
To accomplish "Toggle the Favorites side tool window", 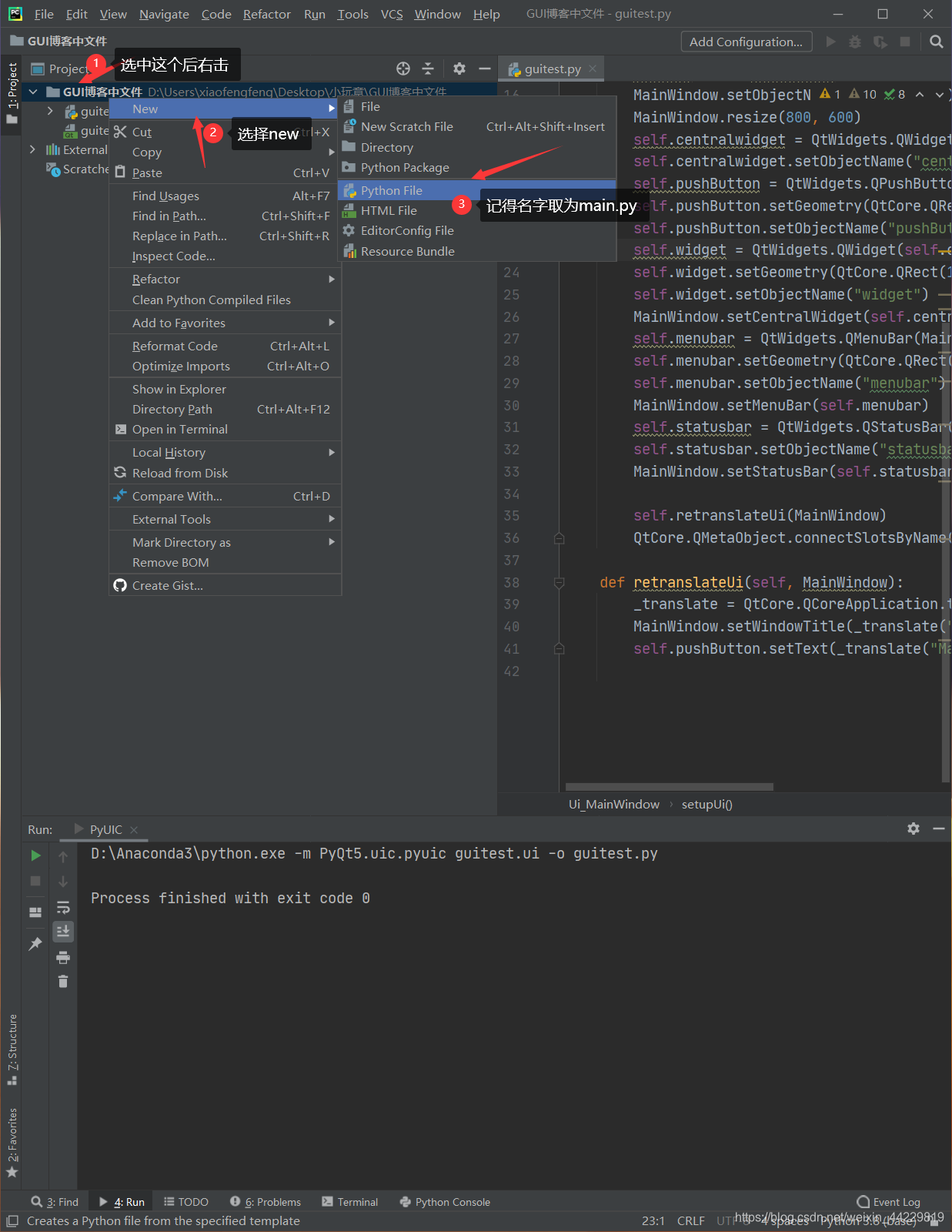I will click(12, 1143).
